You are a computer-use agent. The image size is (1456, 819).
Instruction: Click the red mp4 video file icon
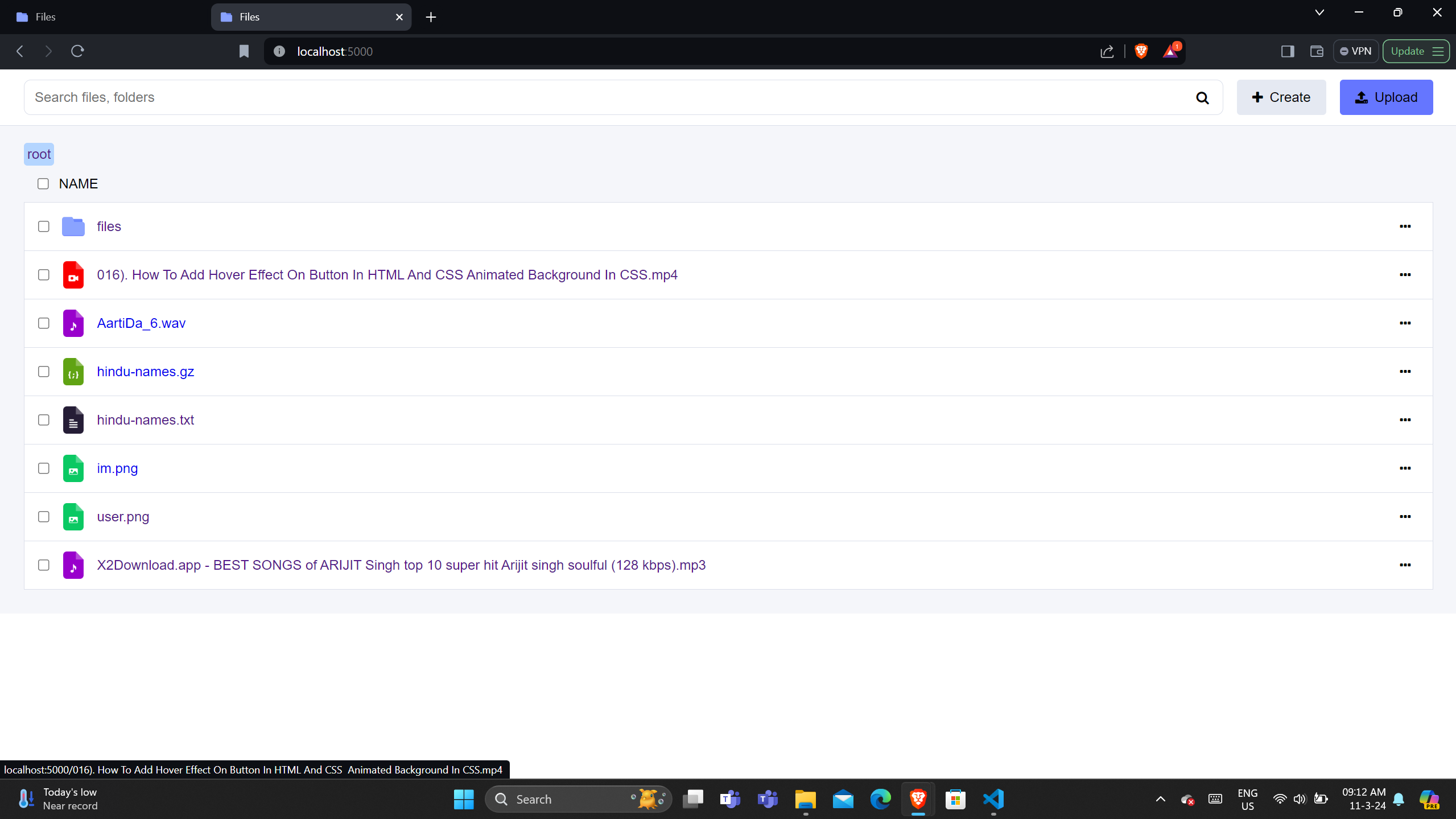73,275
